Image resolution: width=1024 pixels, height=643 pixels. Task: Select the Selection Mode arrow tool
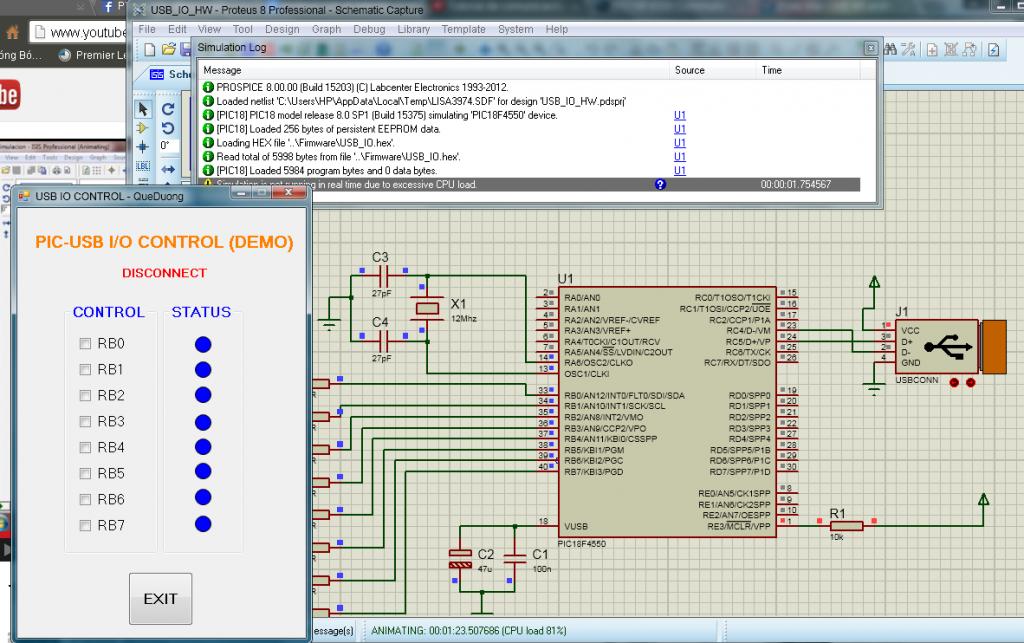(143, 109)
